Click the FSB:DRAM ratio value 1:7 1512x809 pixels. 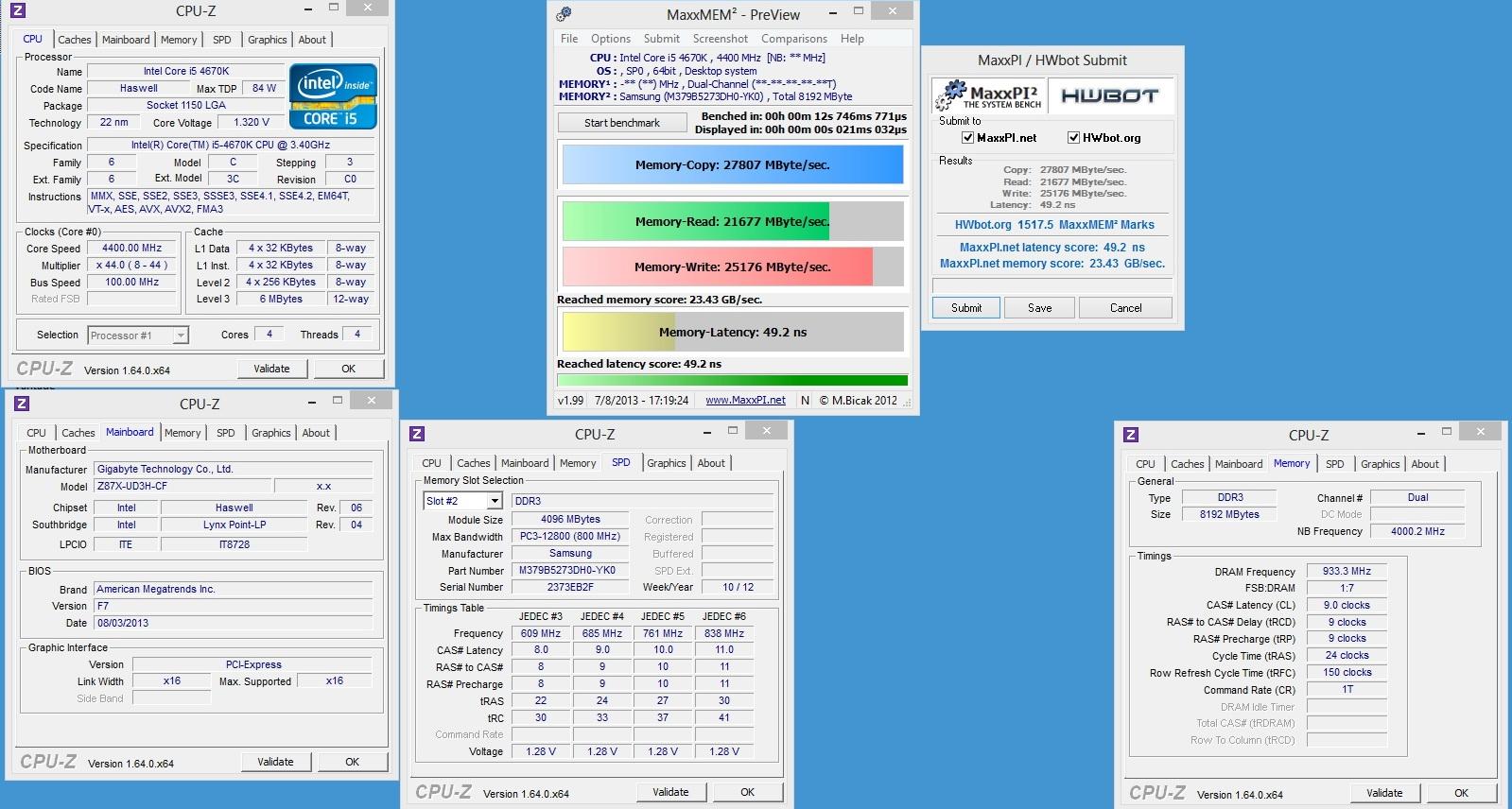click(1347, 588)
